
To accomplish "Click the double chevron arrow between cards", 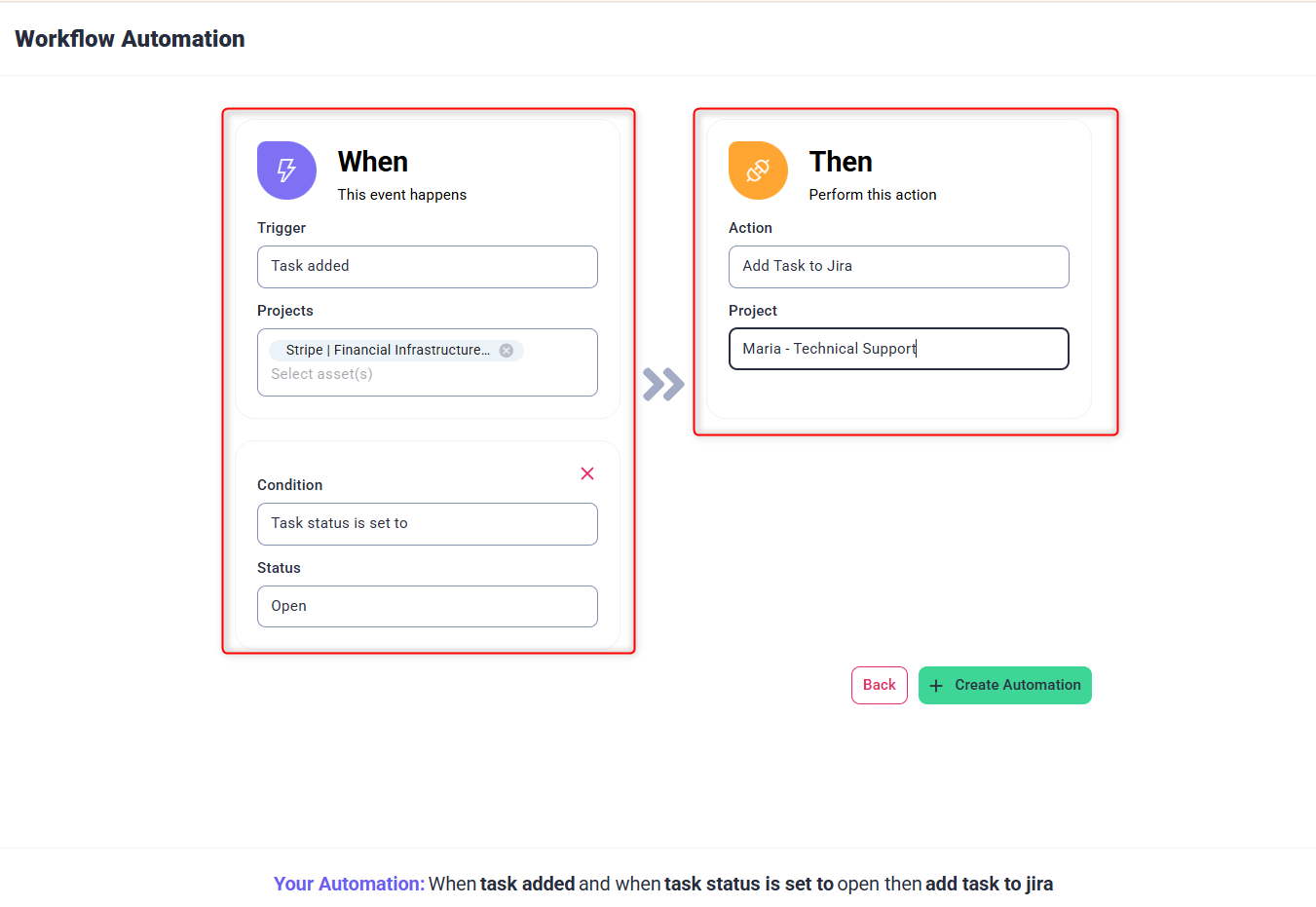I will [663, 384].
